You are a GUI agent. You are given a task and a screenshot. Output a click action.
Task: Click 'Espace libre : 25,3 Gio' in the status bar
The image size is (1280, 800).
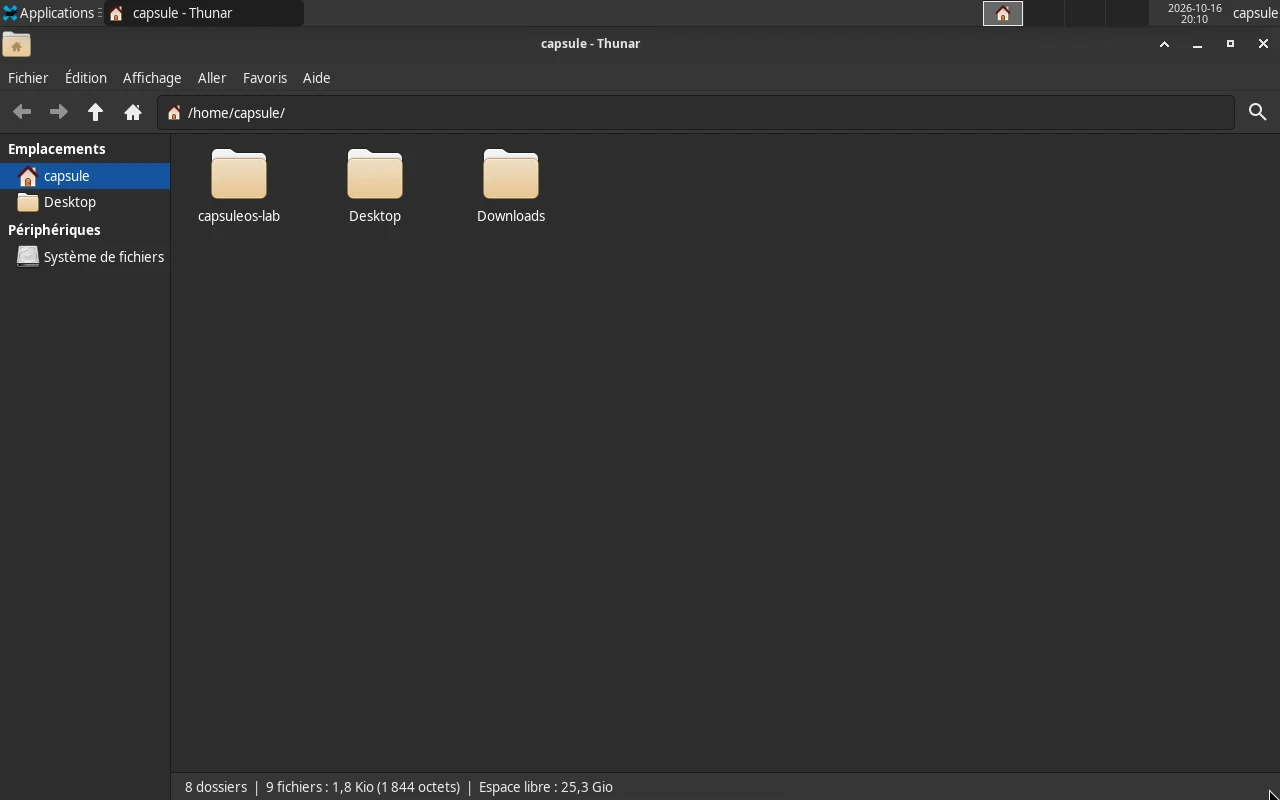[546, 787]
